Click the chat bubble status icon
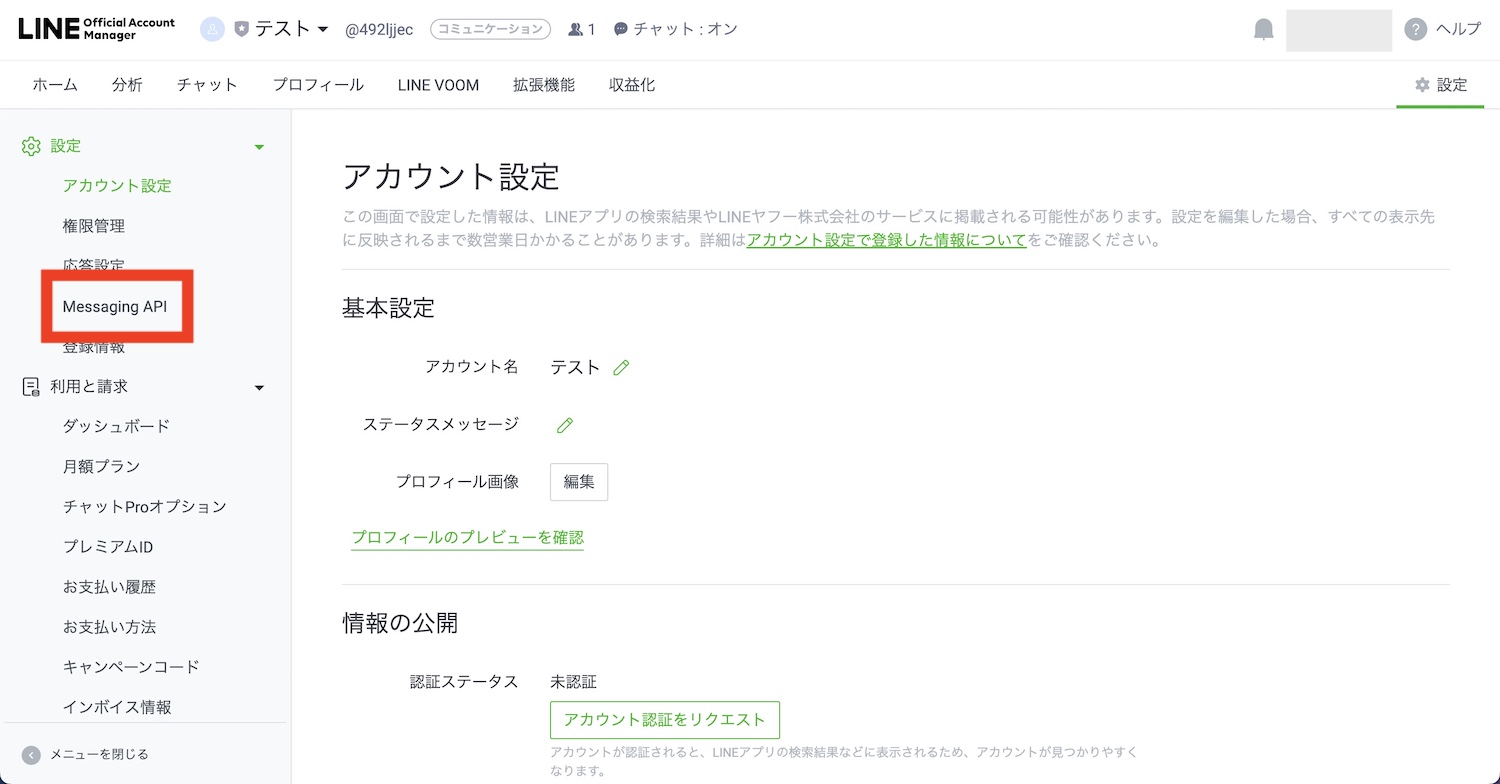 (621, 30)
